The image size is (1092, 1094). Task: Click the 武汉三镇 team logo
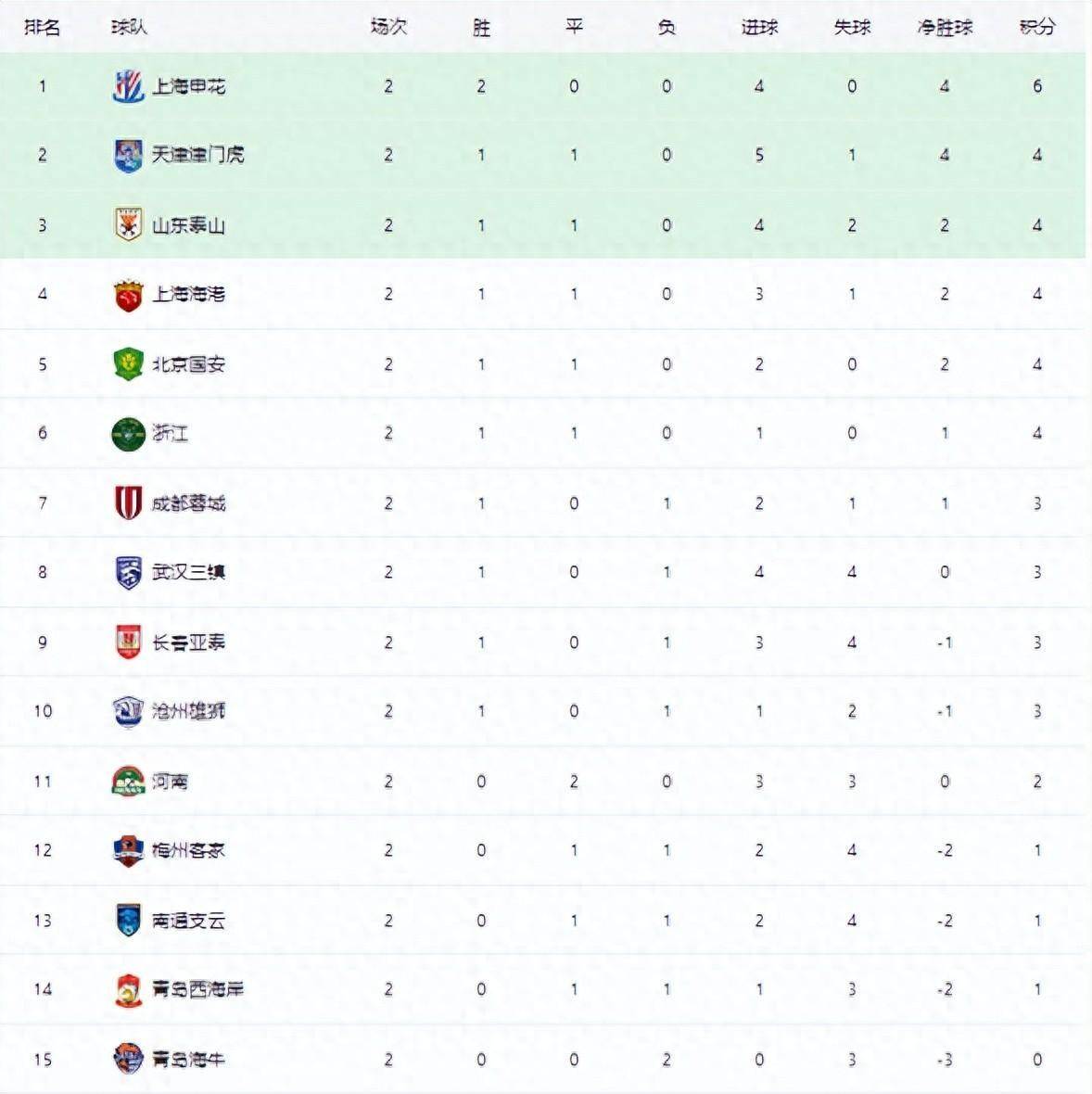click(x=128, y=572)
